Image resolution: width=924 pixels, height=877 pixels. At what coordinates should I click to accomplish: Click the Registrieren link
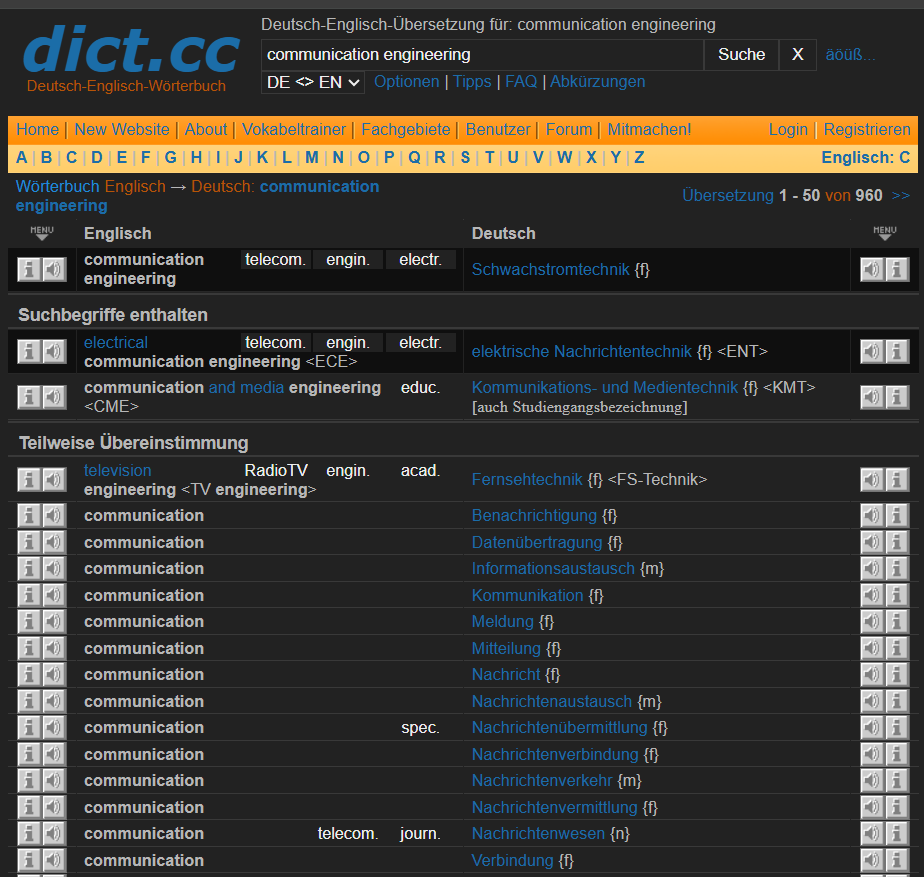[867, 129]
